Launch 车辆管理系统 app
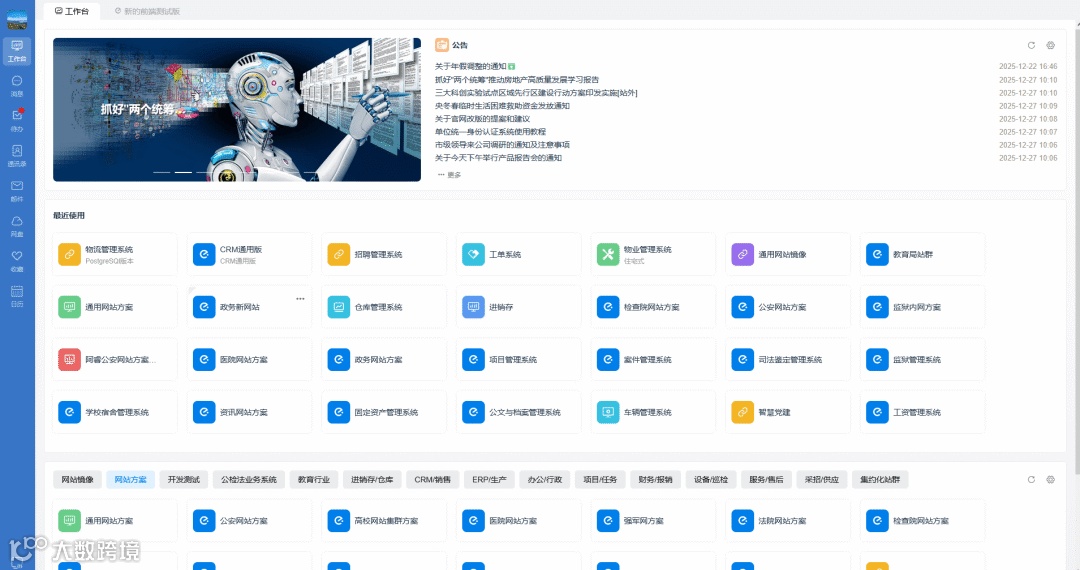 [653, 412]
